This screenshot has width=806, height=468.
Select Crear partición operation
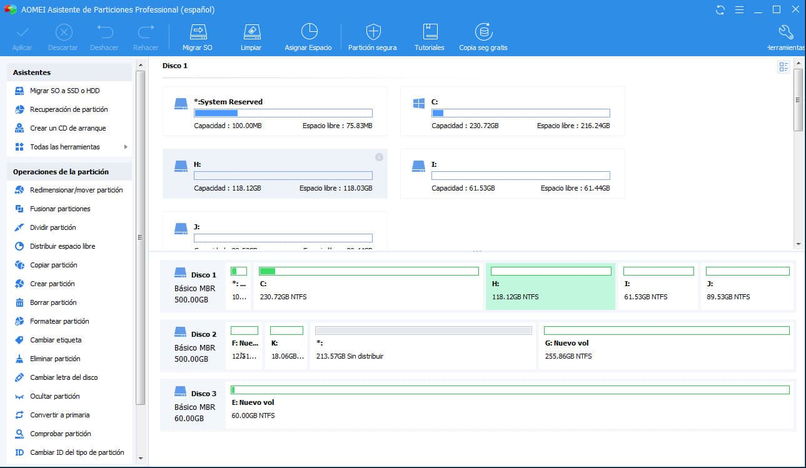(x=52, y=284)
